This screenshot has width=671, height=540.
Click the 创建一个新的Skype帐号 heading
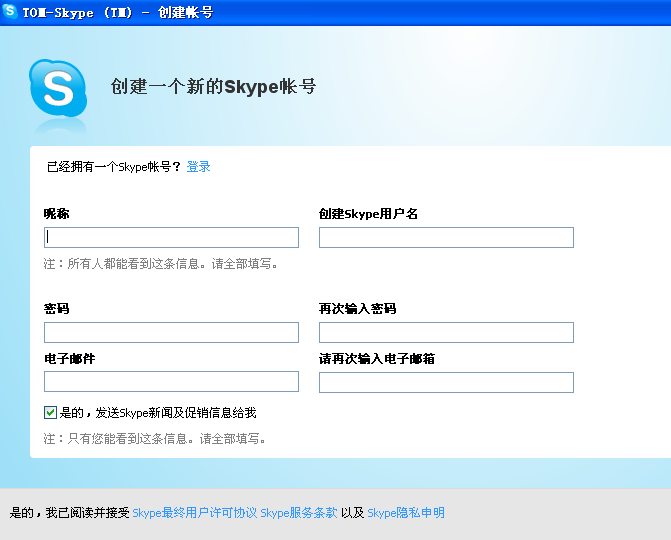213,87
